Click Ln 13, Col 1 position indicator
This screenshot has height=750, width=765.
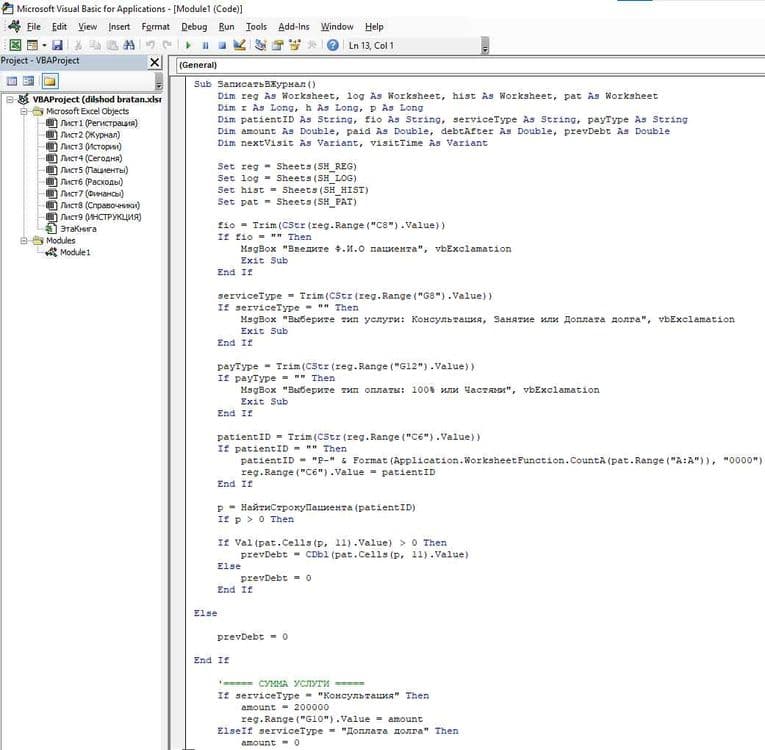tap(371, 45)
